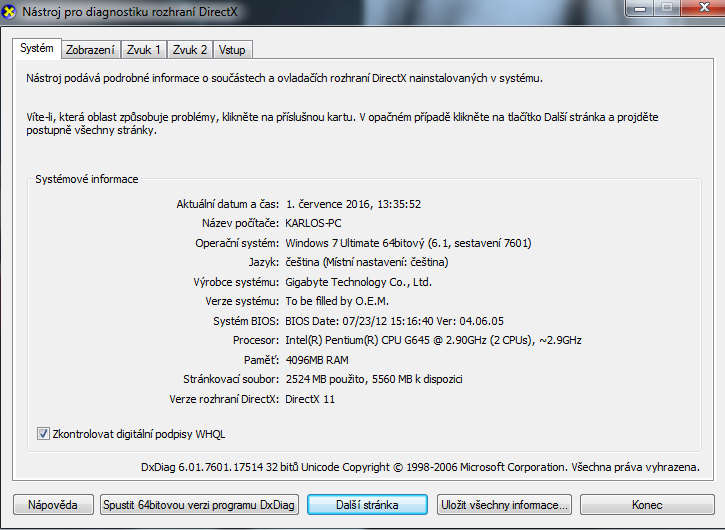Click the DxDiag 6.01.7601.17514 copyright line
The image size is (725, 530).
click(x=420, y=467)
